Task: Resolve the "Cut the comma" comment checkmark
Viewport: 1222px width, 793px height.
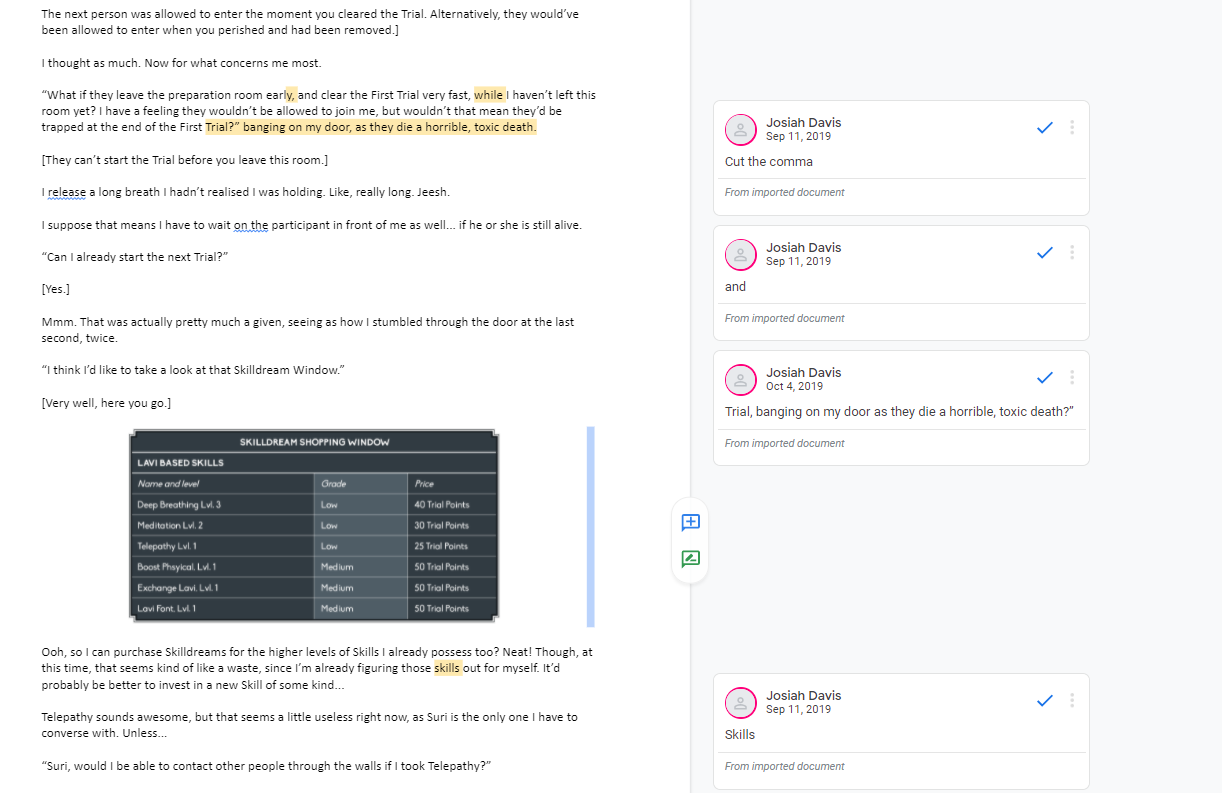Action: click(x=1045, y=127)
